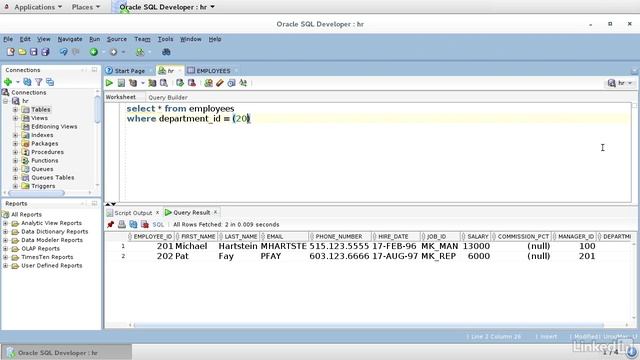The height and width of the screenshot is (360, 640).
Task: Sort by the LAST_NAME column header
Action: [239, 236]
